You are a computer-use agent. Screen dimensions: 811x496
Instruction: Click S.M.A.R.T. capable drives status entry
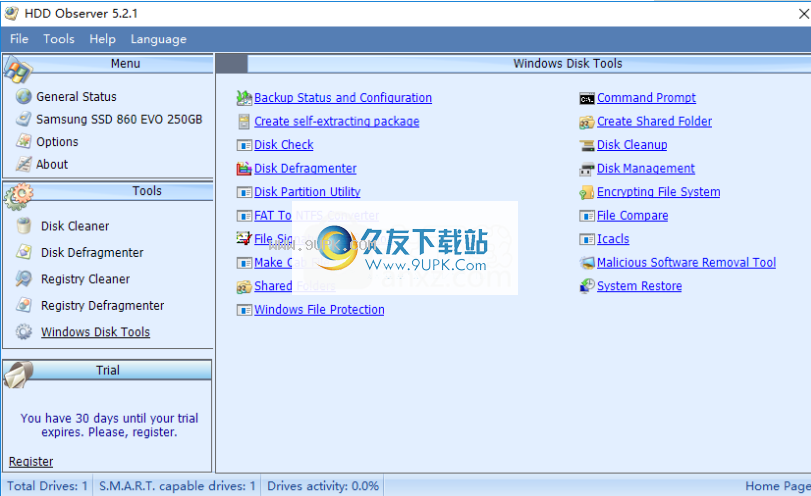177,486
